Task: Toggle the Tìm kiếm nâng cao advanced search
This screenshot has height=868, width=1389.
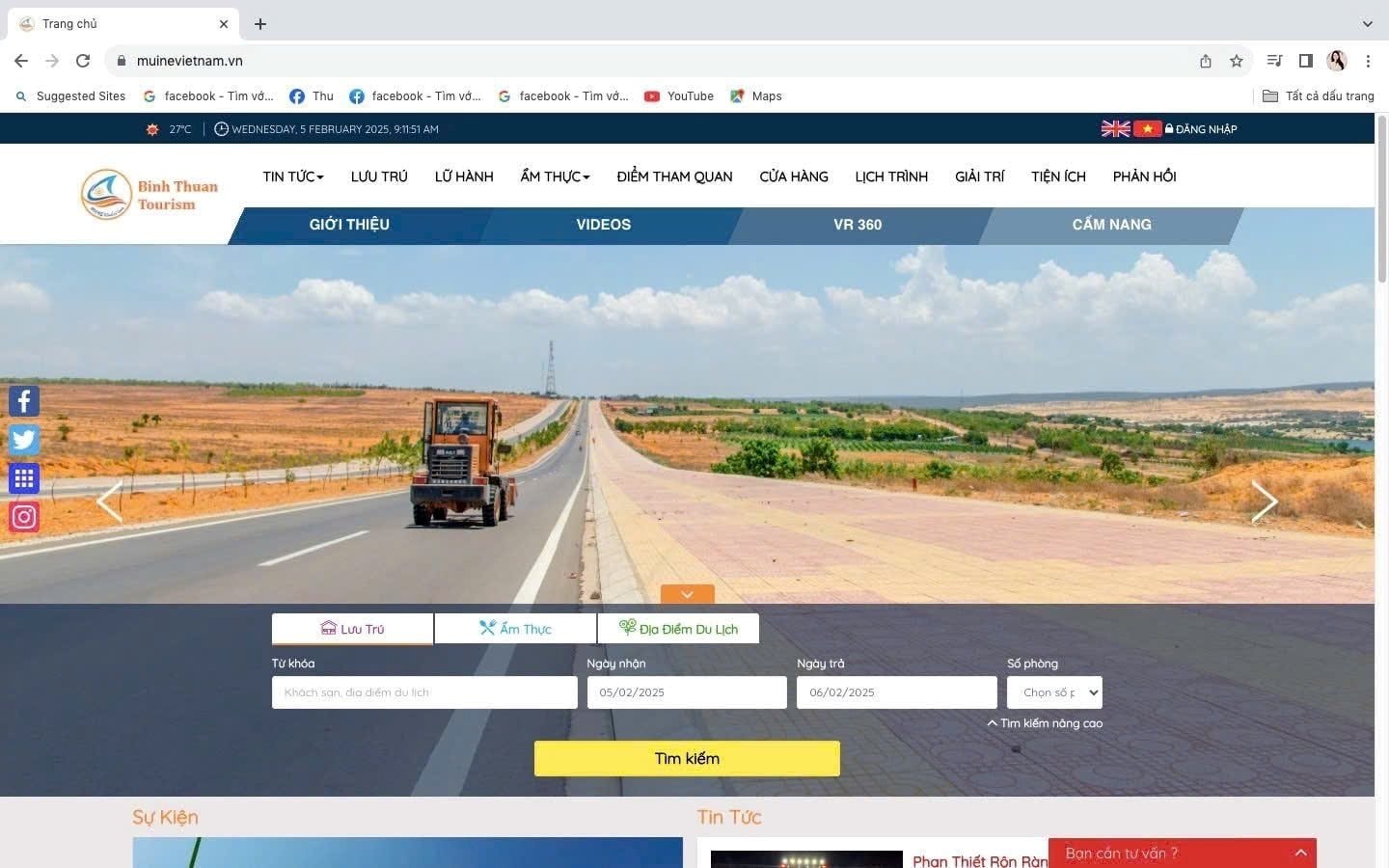Action: (1045, 723)
